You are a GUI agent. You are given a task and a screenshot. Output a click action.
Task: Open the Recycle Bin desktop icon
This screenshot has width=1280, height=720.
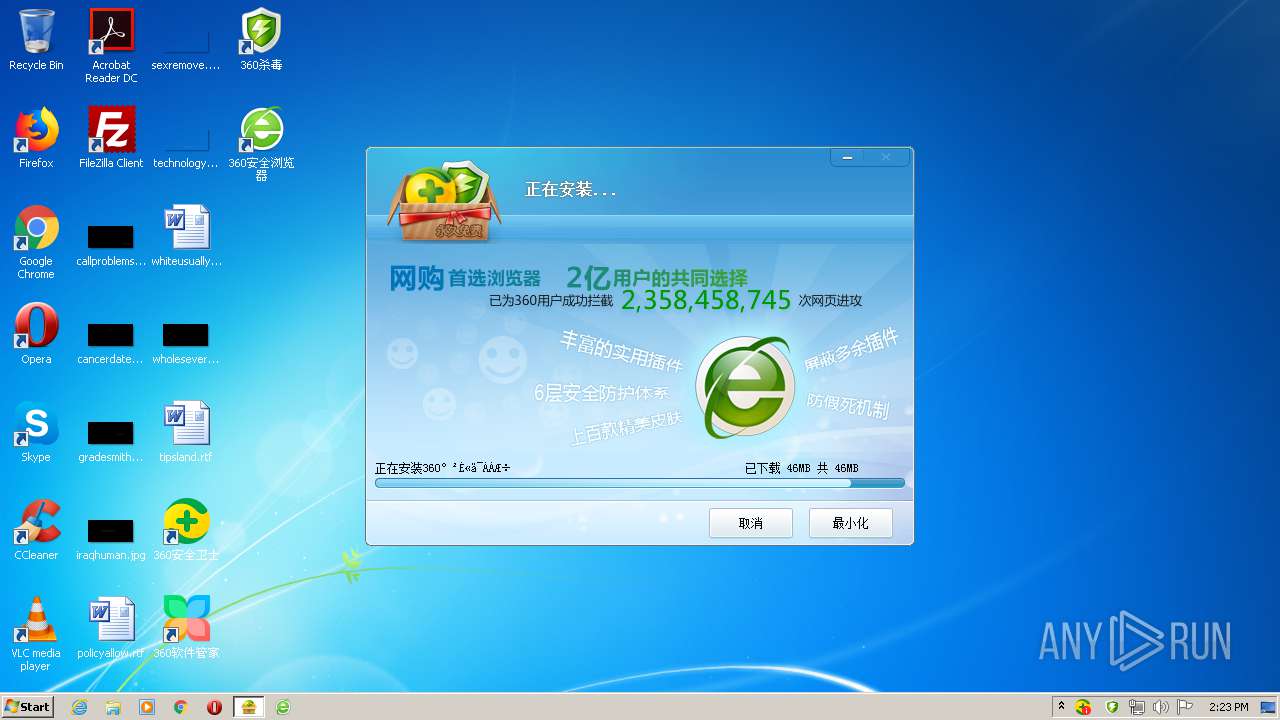coord(36,40)
